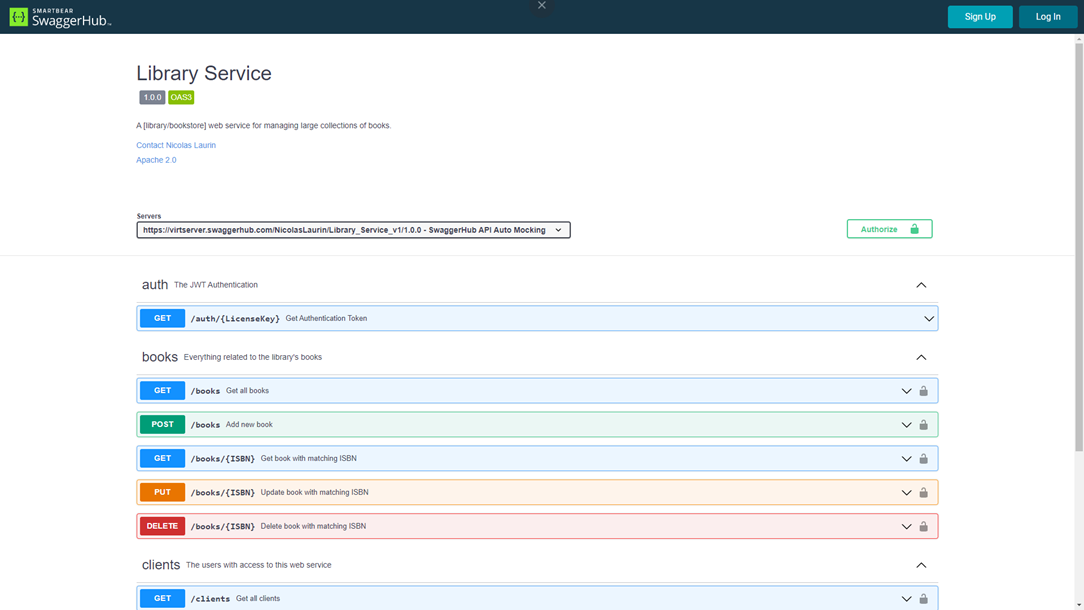Click 'The JWT Authentication' description
The width and height of the screenshot is (1084, 610).
click(x=216, y=285)
